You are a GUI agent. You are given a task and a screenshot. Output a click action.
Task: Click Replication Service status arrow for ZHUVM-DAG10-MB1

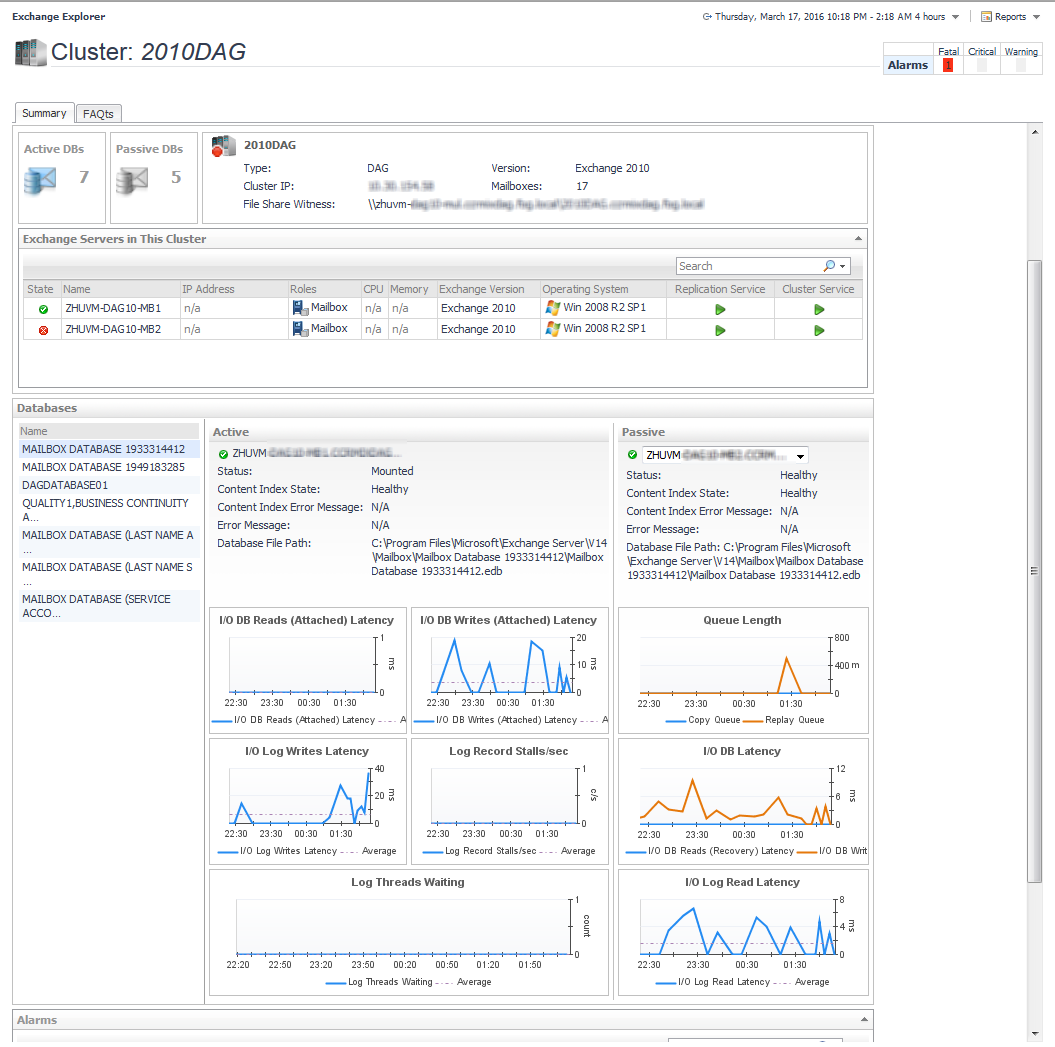click(x=720, y=310)
